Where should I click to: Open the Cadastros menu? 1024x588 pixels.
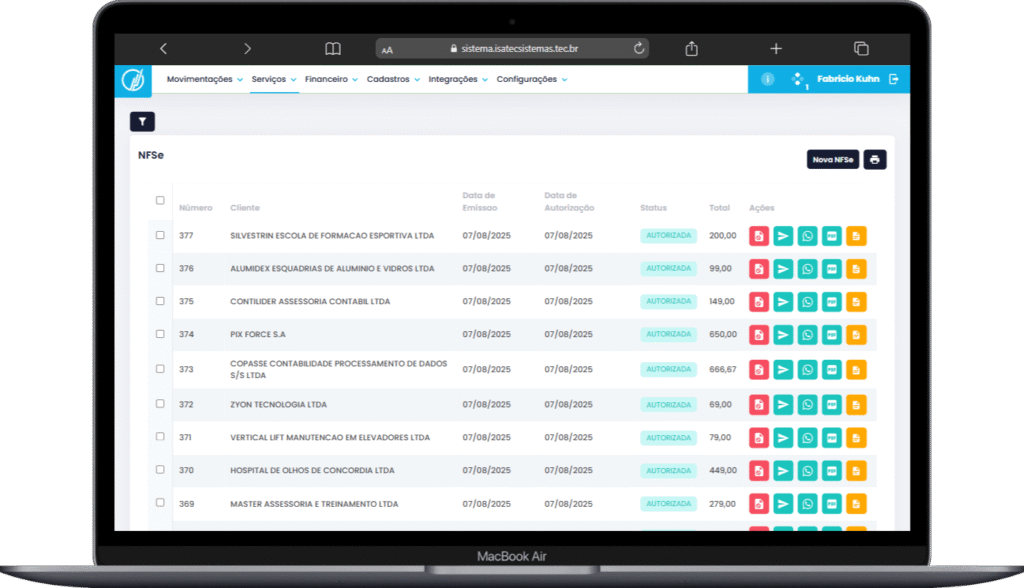pyautogui.click(x=393, y=79)
